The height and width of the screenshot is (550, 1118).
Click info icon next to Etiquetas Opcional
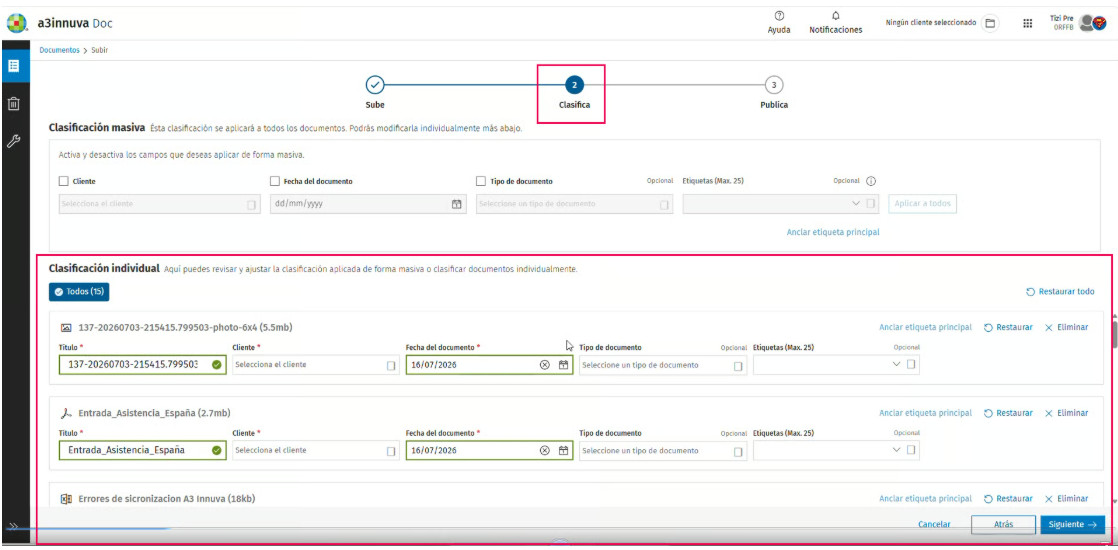point(871,181)
